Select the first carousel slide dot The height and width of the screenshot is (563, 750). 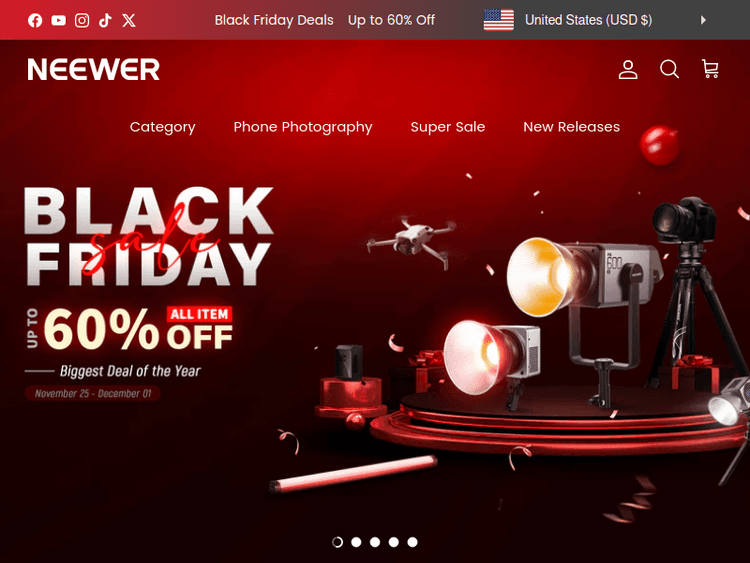coord(337,542)
